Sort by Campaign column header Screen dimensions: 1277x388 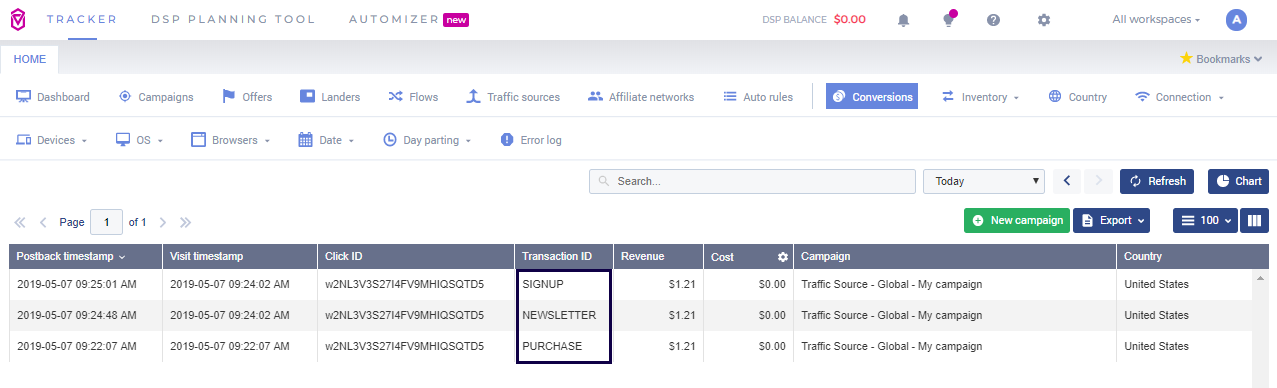tap(955, 257)
